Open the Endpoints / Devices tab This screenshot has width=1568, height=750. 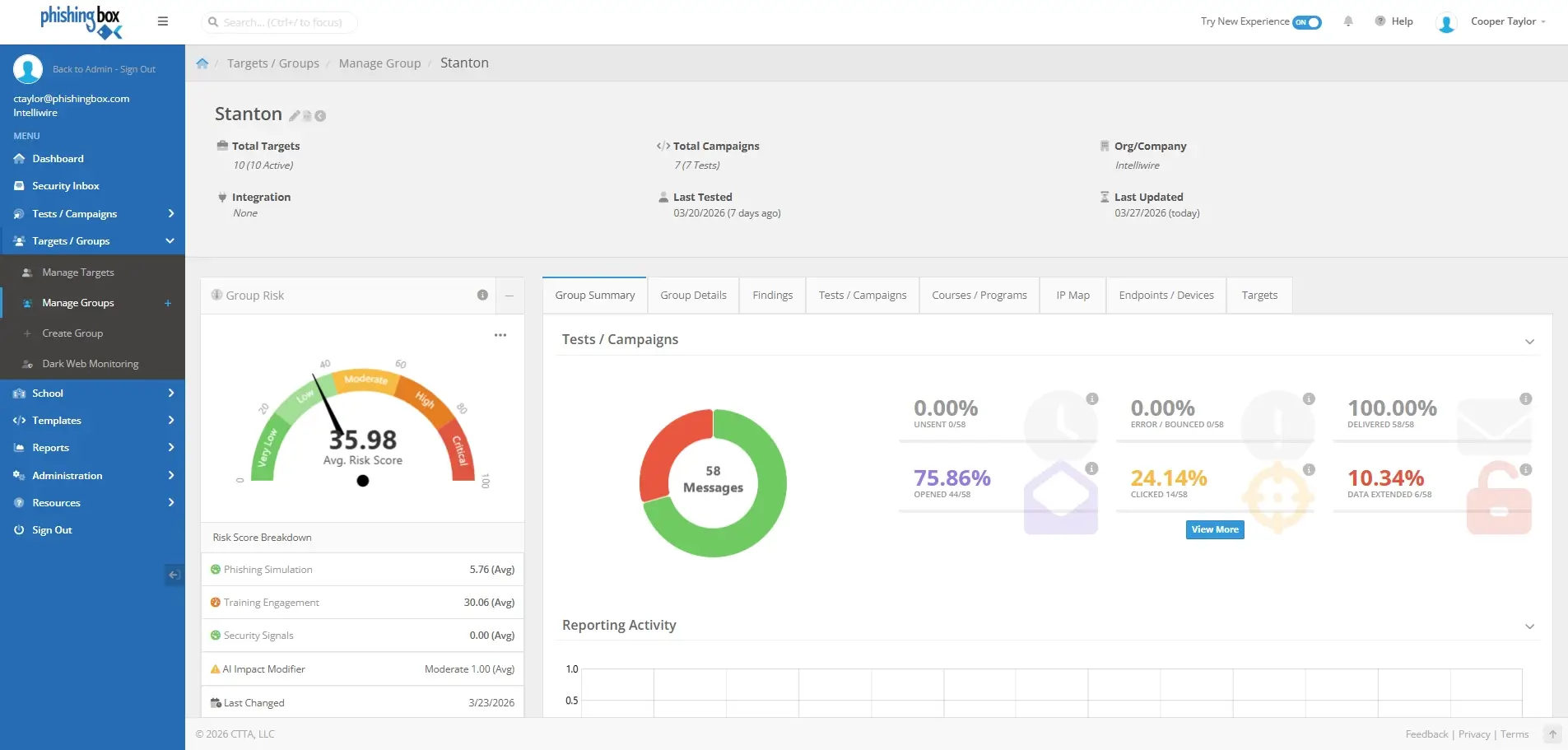(1166, 296)
